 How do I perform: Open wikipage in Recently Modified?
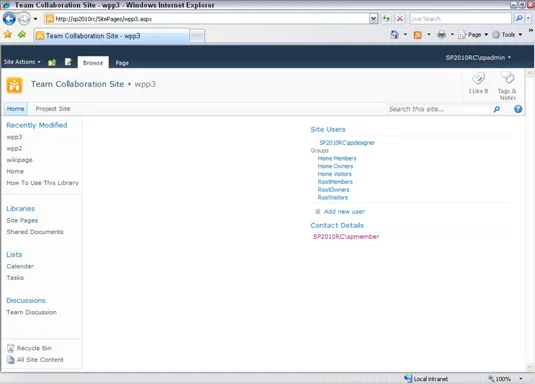19,160
